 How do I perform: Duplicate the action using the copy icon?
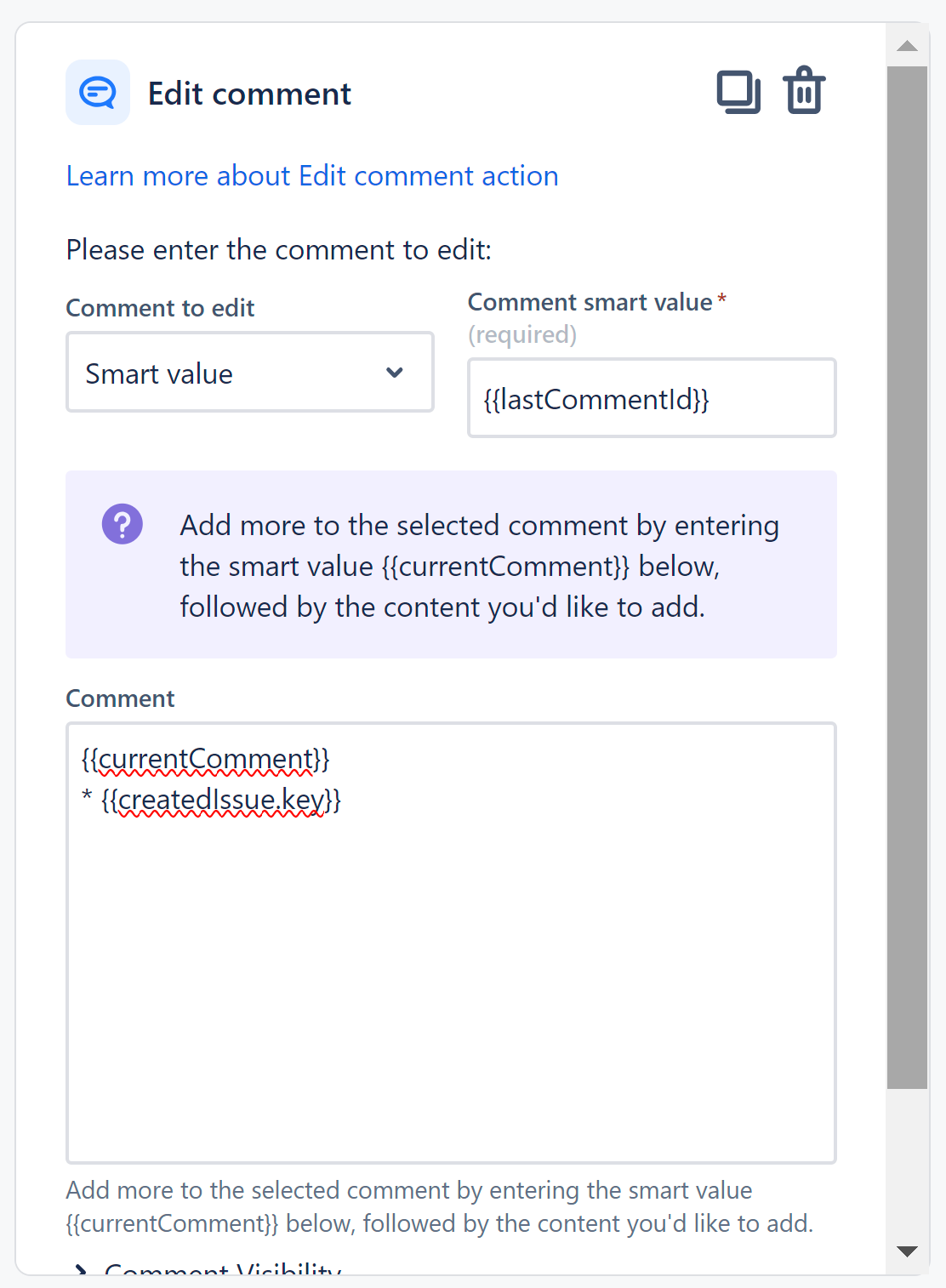738,89
